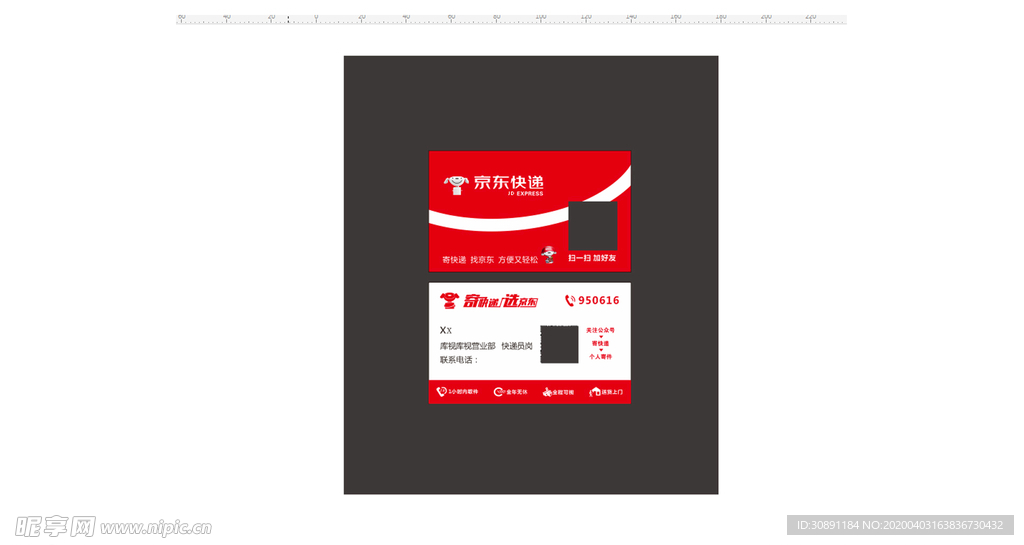Click the phone handset icon beside 950616
1024x545 pixels.
click(x=569, y=300)
